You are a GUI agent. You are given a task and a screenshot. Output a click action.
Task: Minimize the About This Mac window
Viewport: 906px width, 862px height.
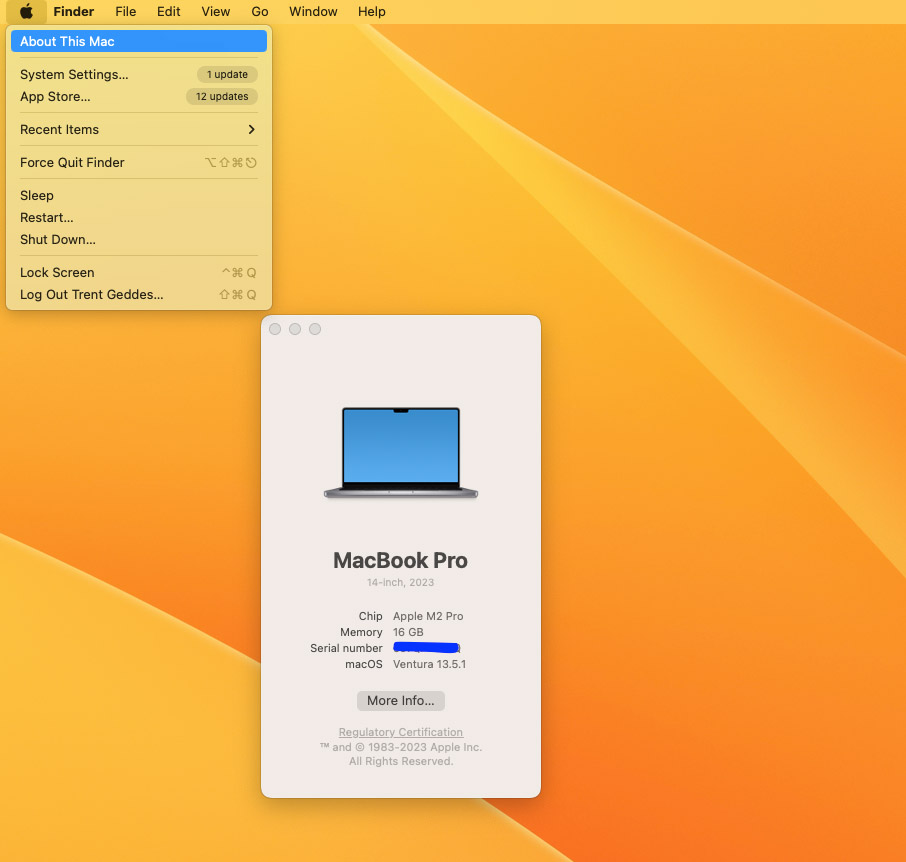click(x=295, y=329)
